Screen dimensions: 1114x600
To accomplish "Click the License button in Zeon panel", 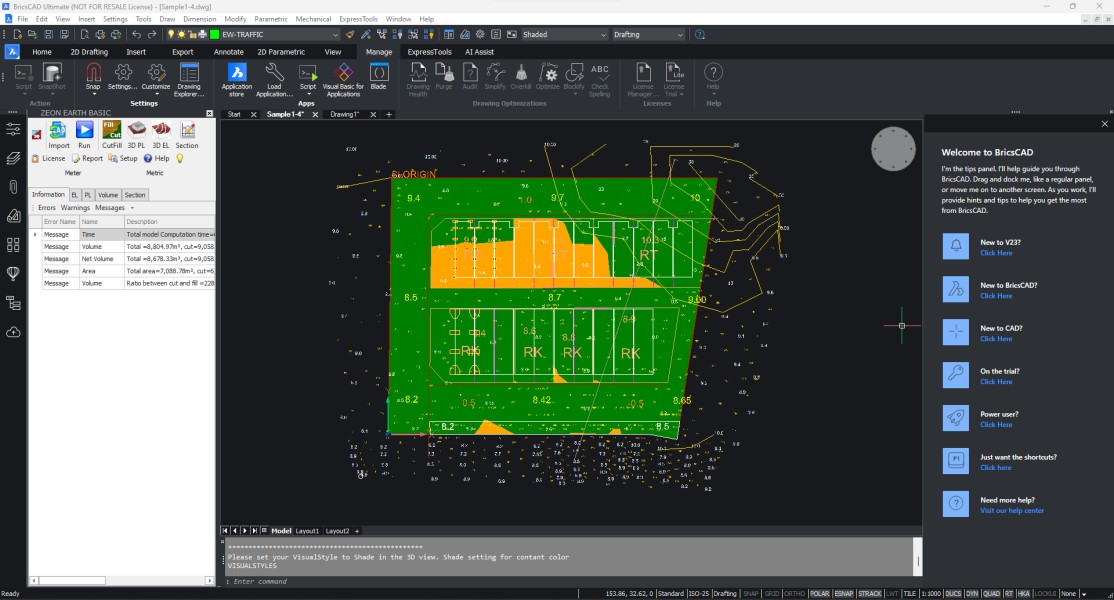I will (x=48, y=158).
